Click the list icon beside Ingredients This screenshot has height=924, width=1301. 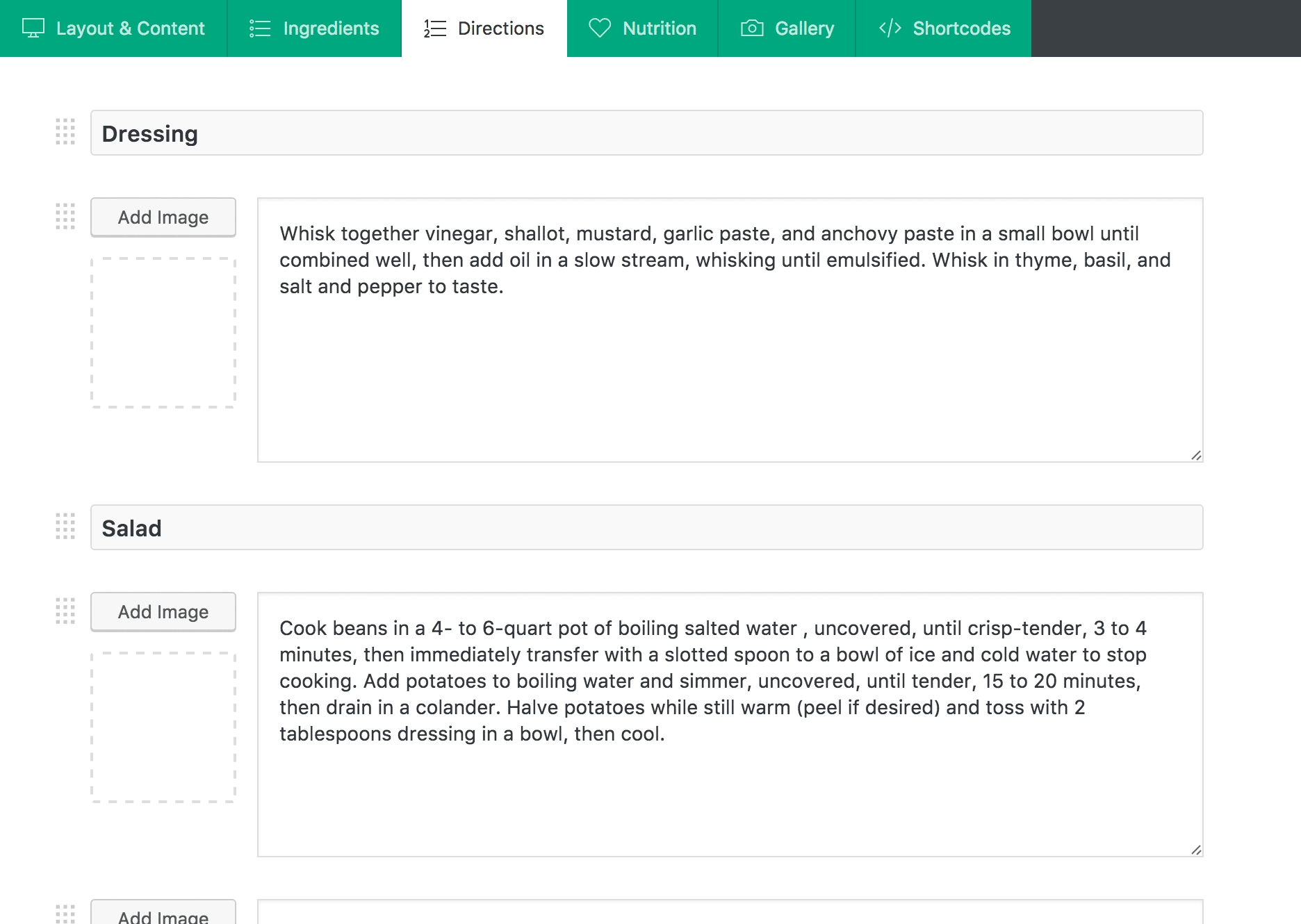point(260,28)
